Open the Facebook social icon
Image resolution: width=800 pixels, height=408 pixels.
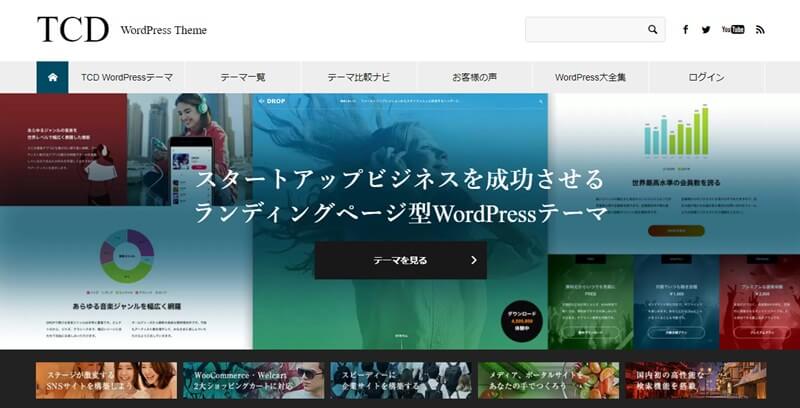(685, 30)
